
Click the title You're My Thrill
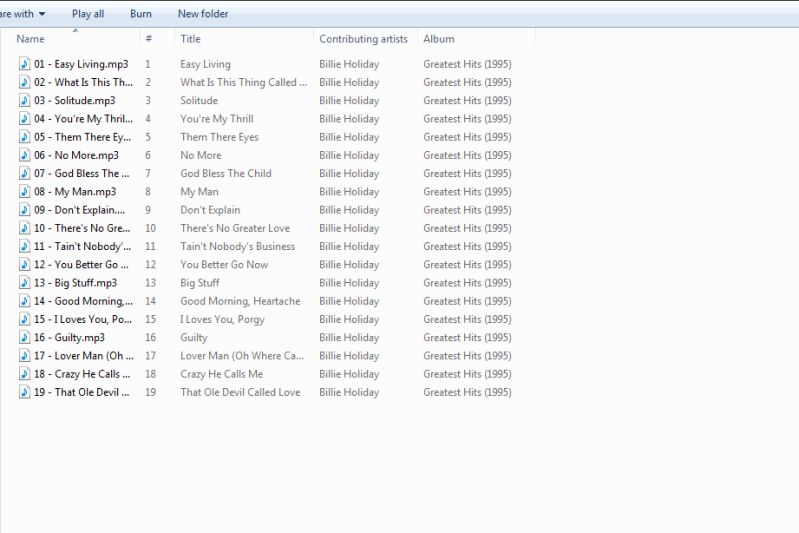tap(217, 119)
